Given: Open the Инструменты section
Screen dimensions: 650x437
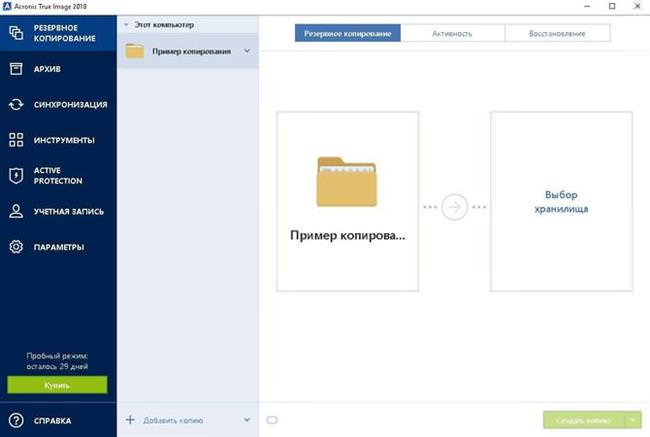Looking at the screenshot, I should 64,140.
